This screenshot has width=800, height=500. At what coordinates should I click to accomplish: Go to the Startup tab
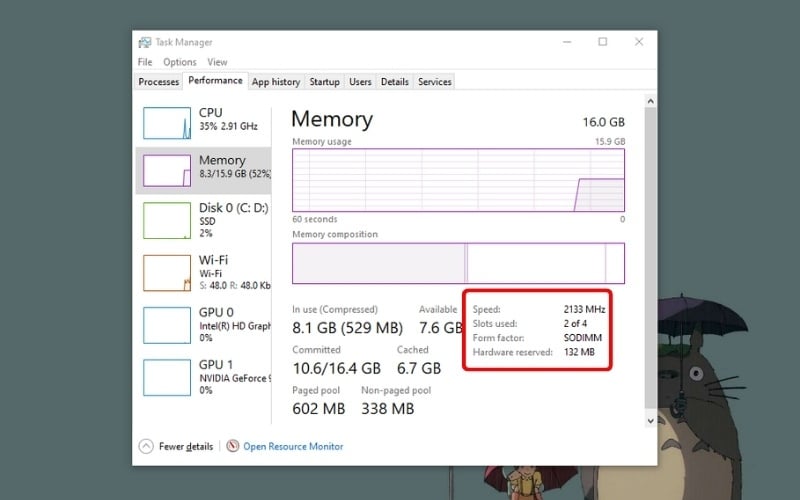point(324,82)
